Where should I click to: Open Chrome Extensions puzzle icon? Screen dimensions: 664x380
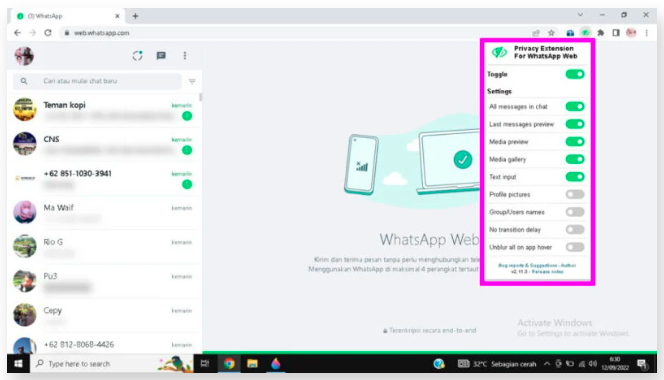600,33
